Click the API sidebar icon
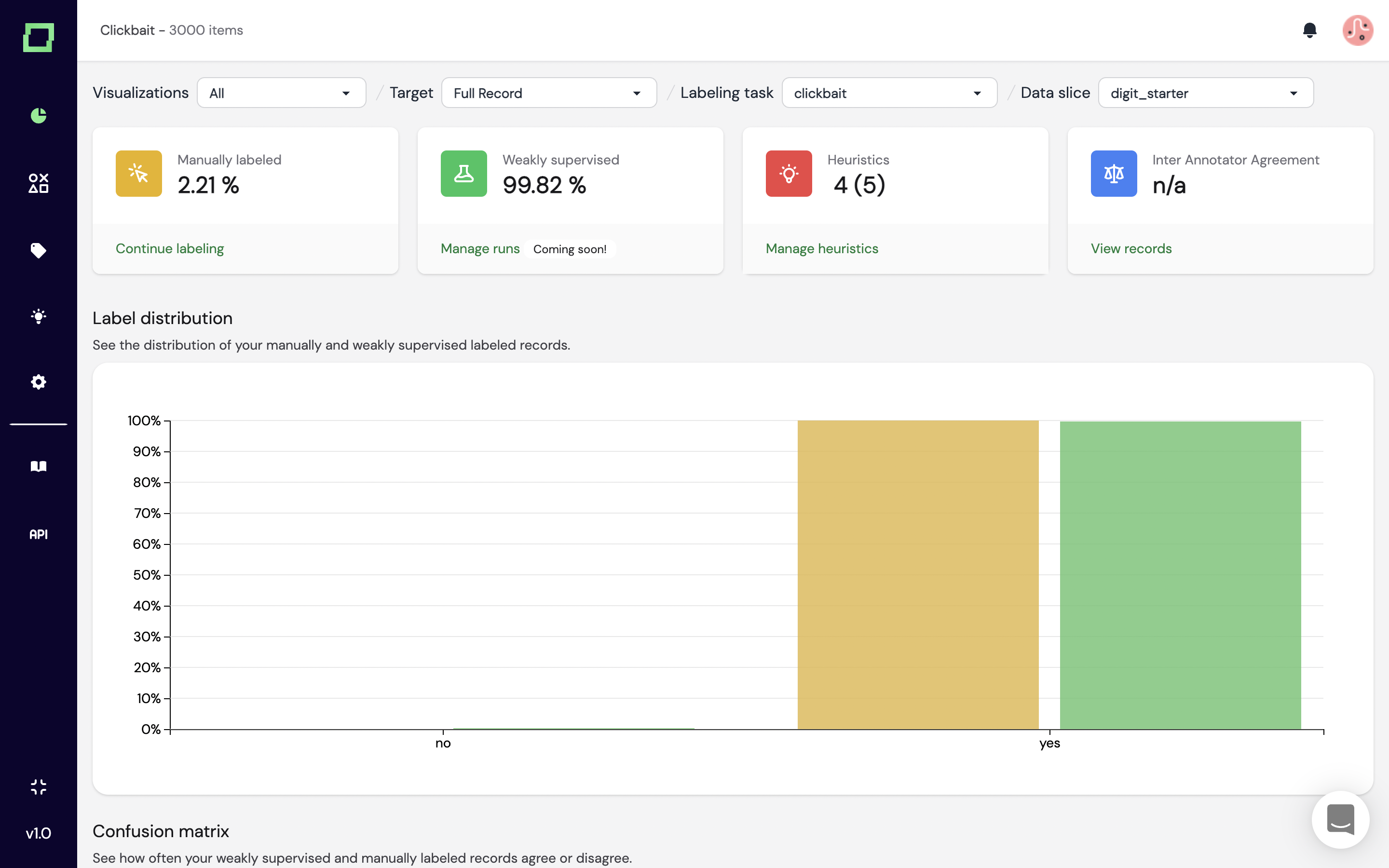The width and height of the screenshot is (1389, 868). coord(39,534)
